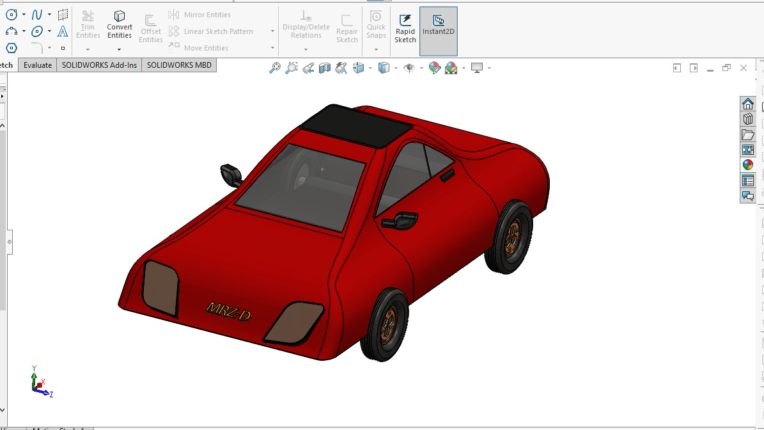Viewport: 764px width, 430px height.
Task: Open View Palette task pane tab
Action: (748, 150)
